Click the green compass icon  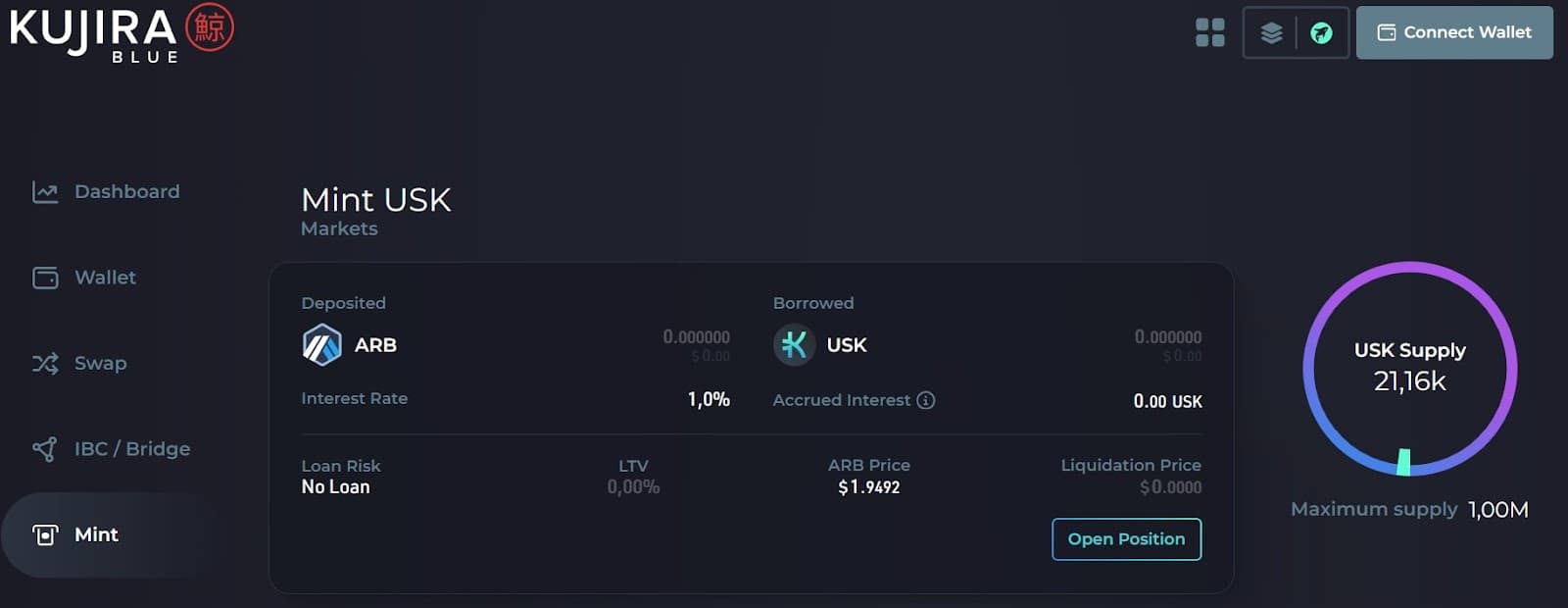(1321, 32)
